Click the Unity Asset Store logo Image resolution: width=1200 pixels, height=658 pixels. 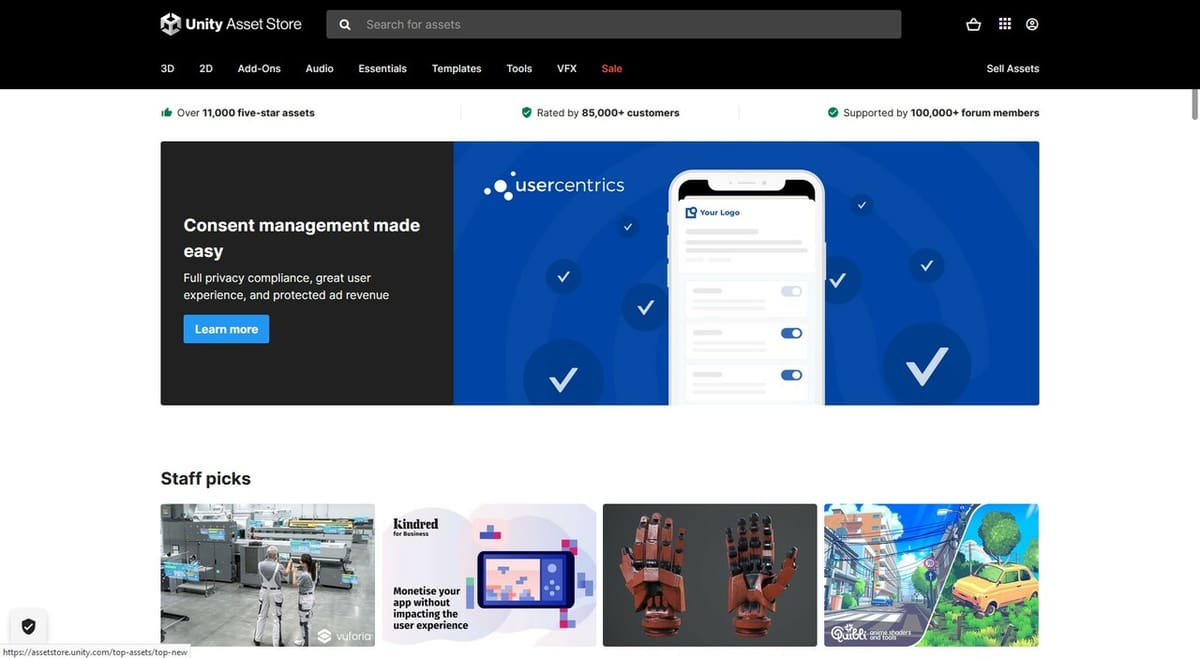click(231, 24)
